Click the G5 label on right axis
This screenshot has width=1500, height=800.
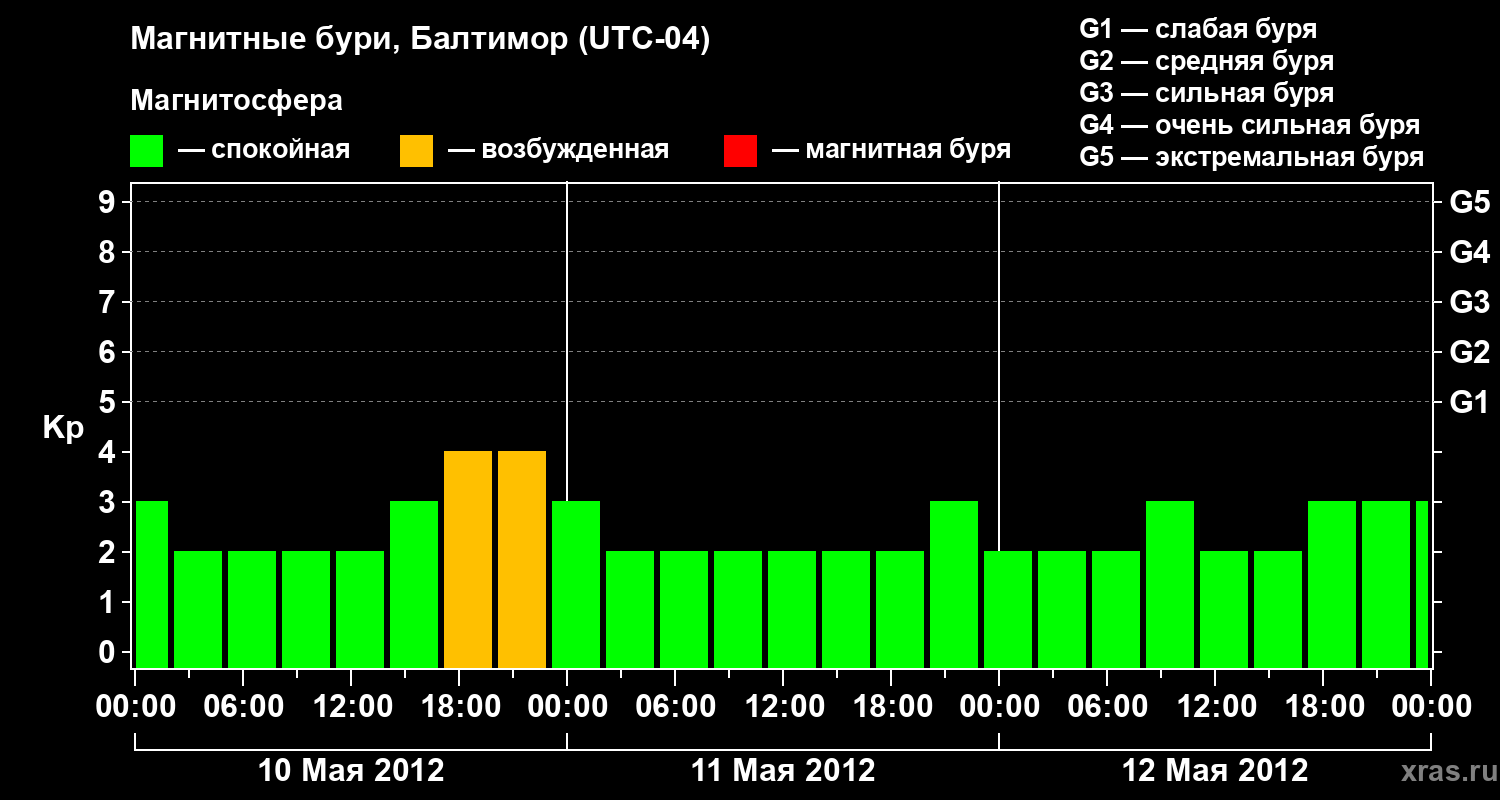1469,203
